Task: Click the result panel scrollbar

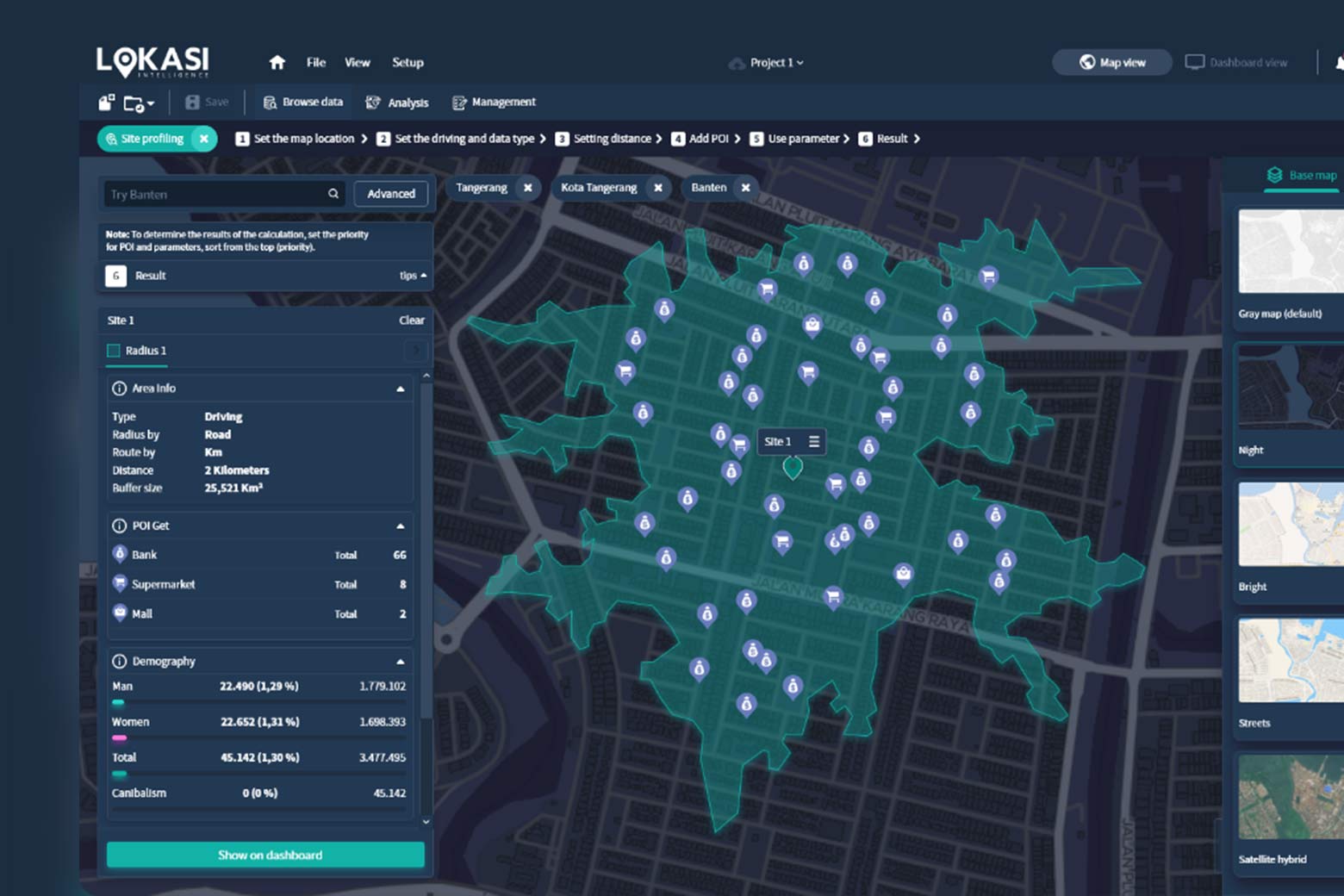Action: 426,551
